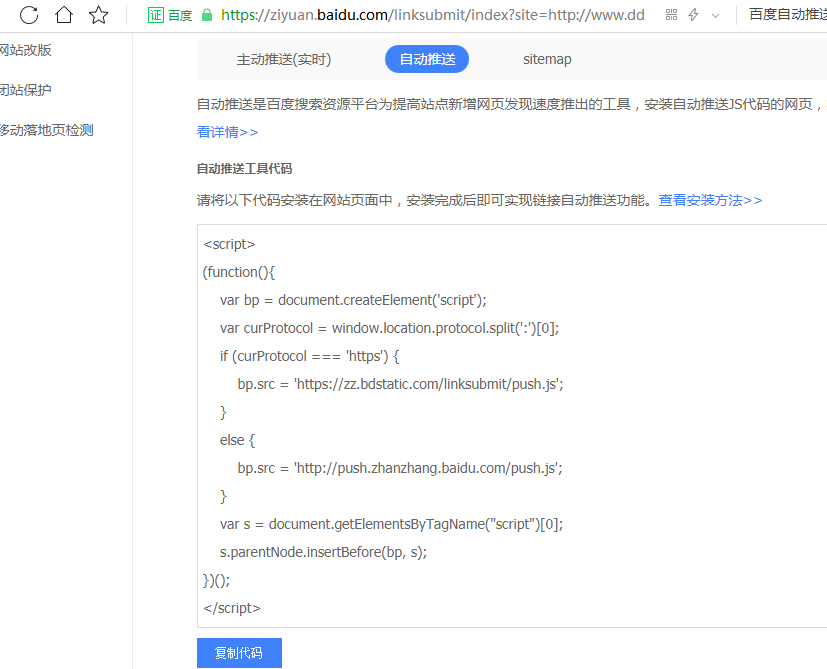Screen dimensions: 827x669
Task: Click the var bp createElement line
Action: (x=353, y=300)
